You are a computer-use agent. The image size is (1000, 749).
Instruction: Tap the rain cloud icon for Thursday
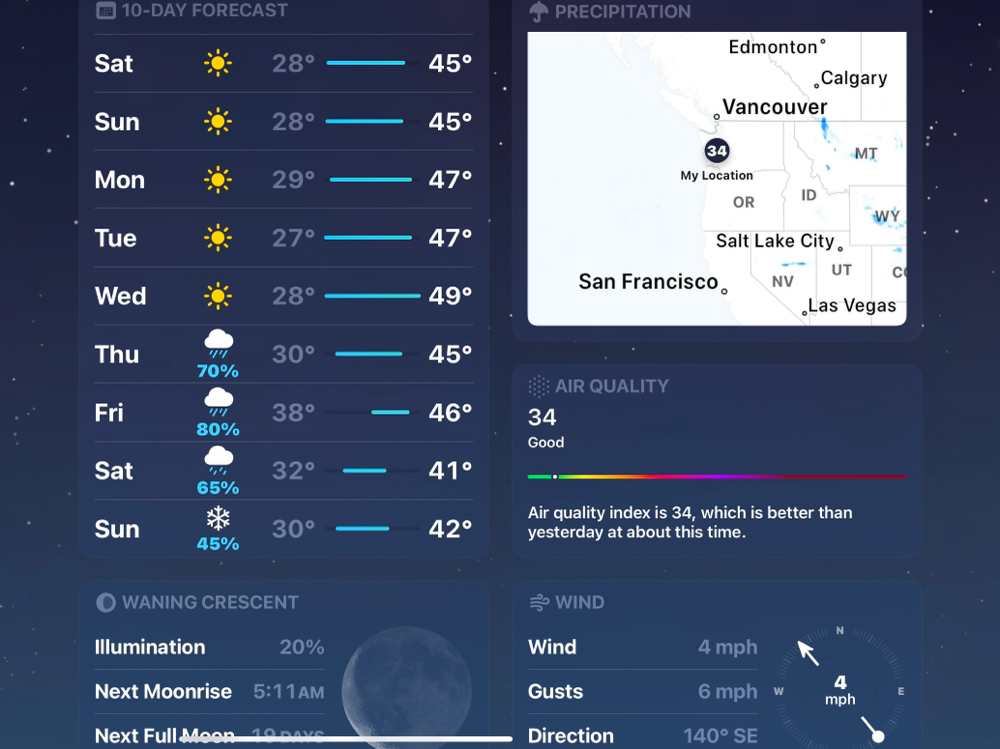(x=218, y=344)
